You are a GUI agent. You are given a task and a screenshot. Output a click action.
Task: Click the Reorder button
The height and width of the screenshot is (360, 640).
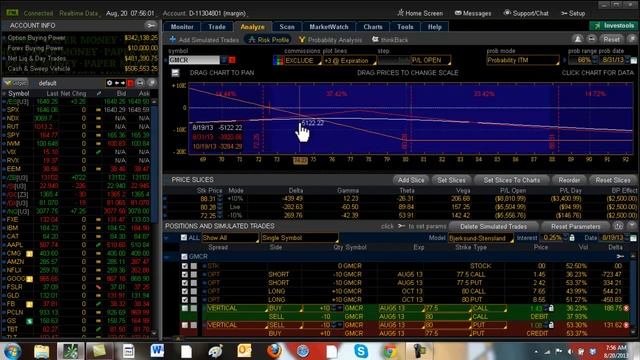point(569,180)
